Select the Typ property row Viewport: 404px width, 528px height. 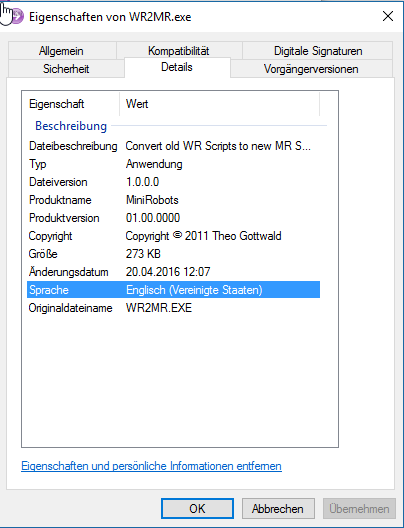(x=173, y=164)
